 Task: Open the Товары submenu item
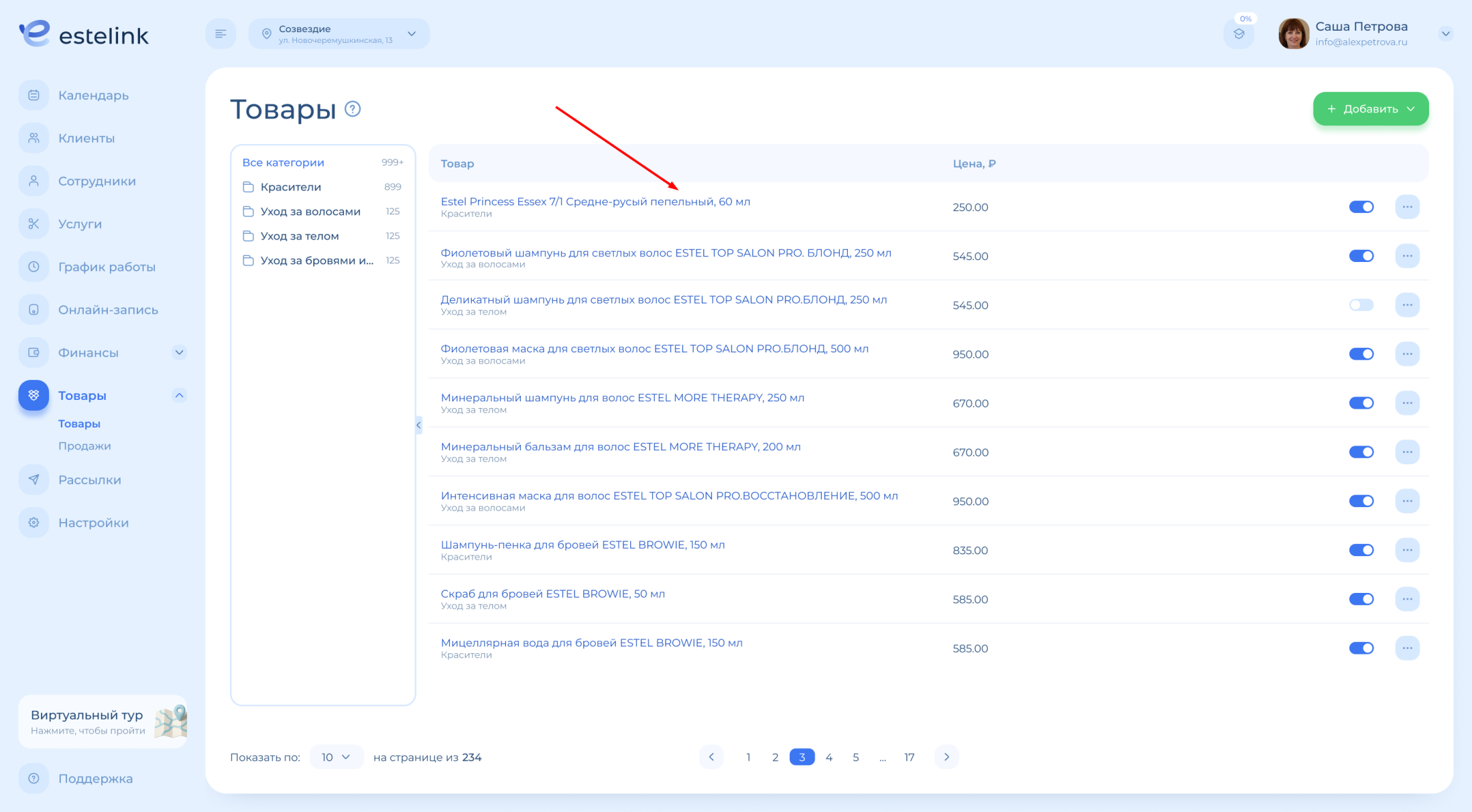coord(79,423)
